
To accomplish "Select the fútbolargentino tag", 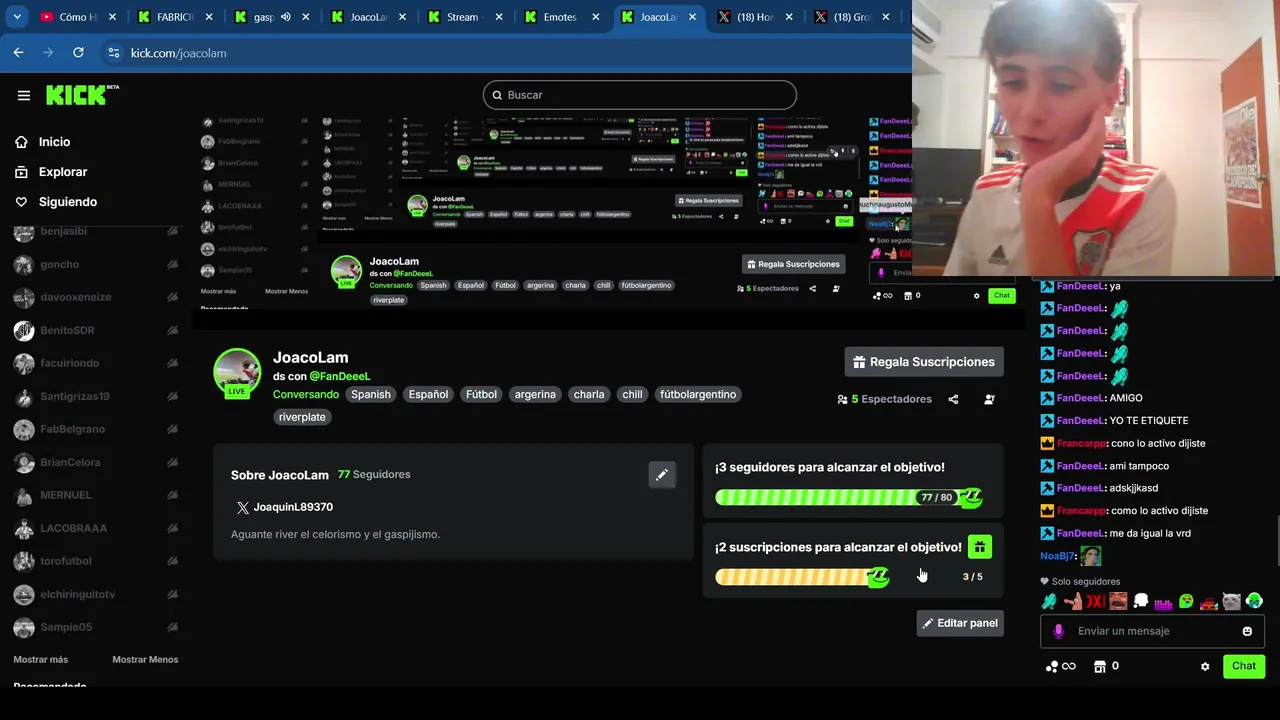I will (698, 394).
